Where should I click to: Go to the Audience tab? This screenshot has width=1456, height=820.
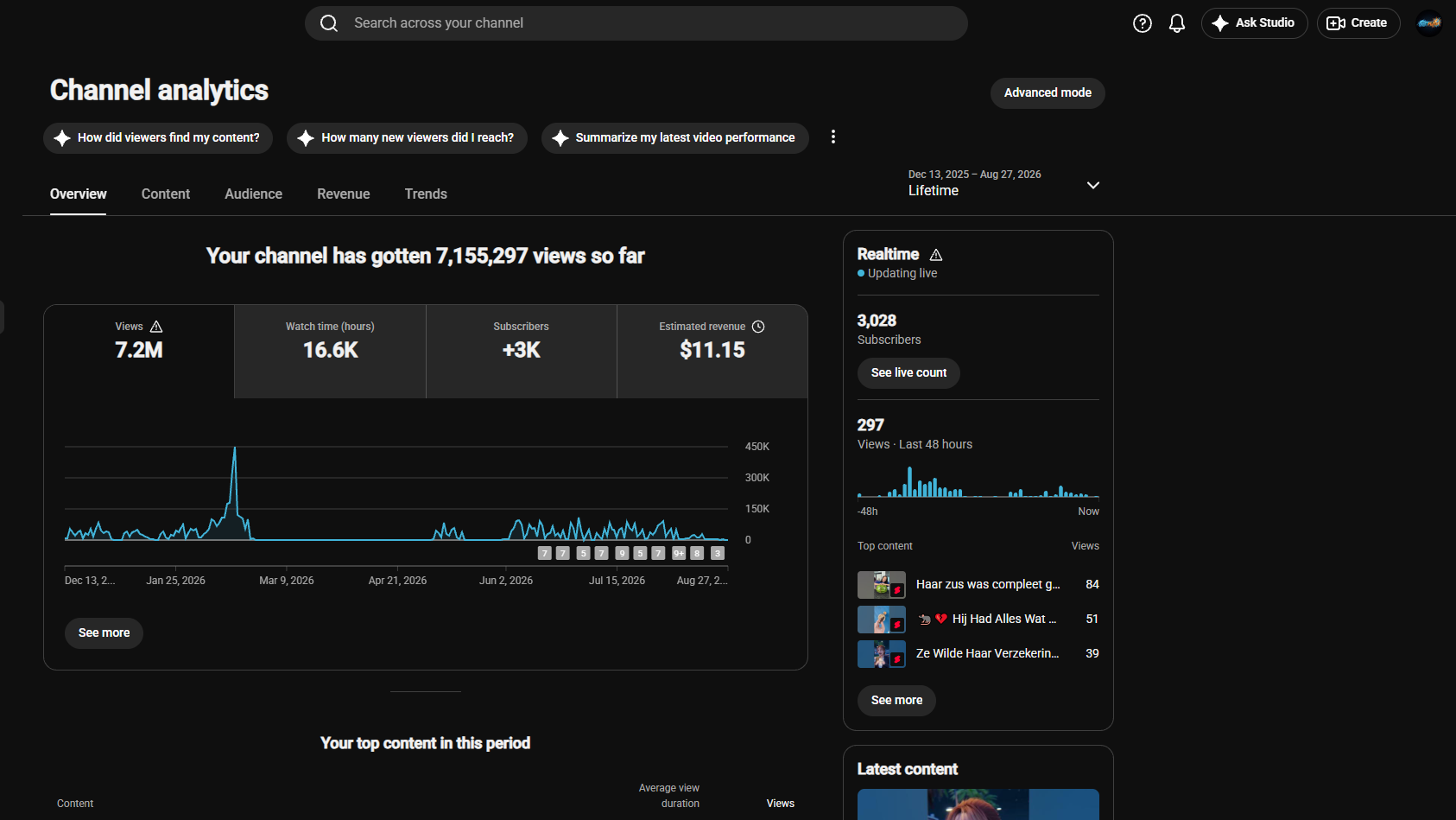[254, 194]
